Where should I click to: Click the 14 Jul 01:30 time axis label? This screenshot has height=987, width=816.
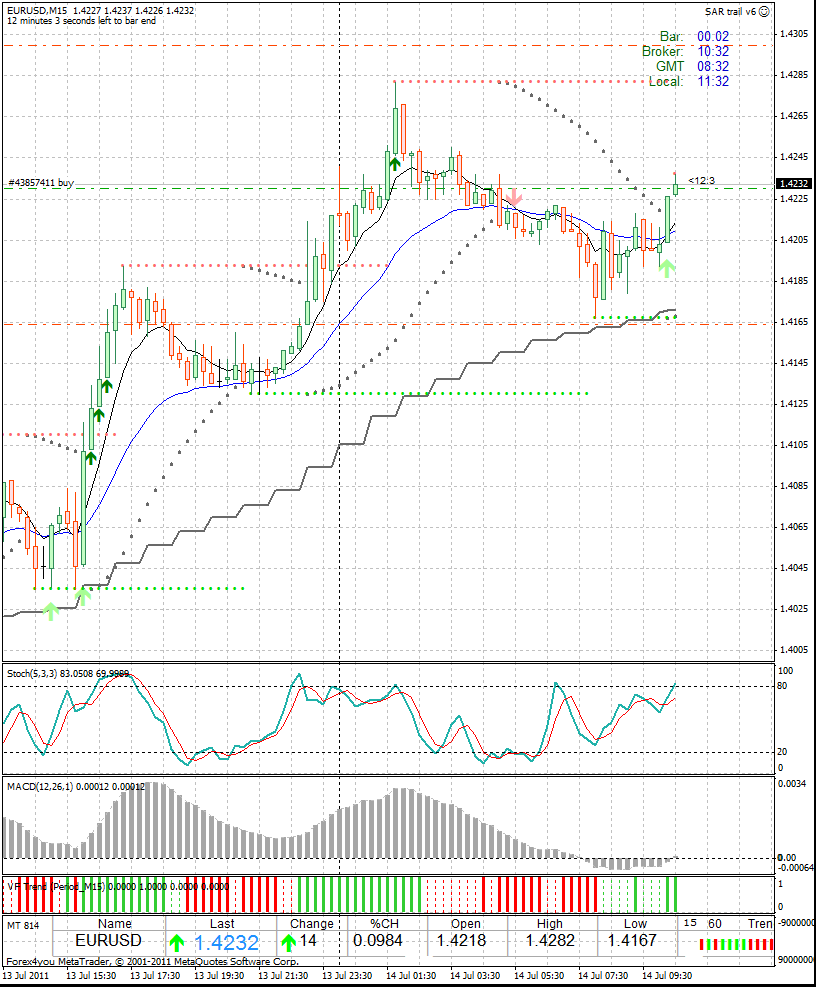pos(411,976)
